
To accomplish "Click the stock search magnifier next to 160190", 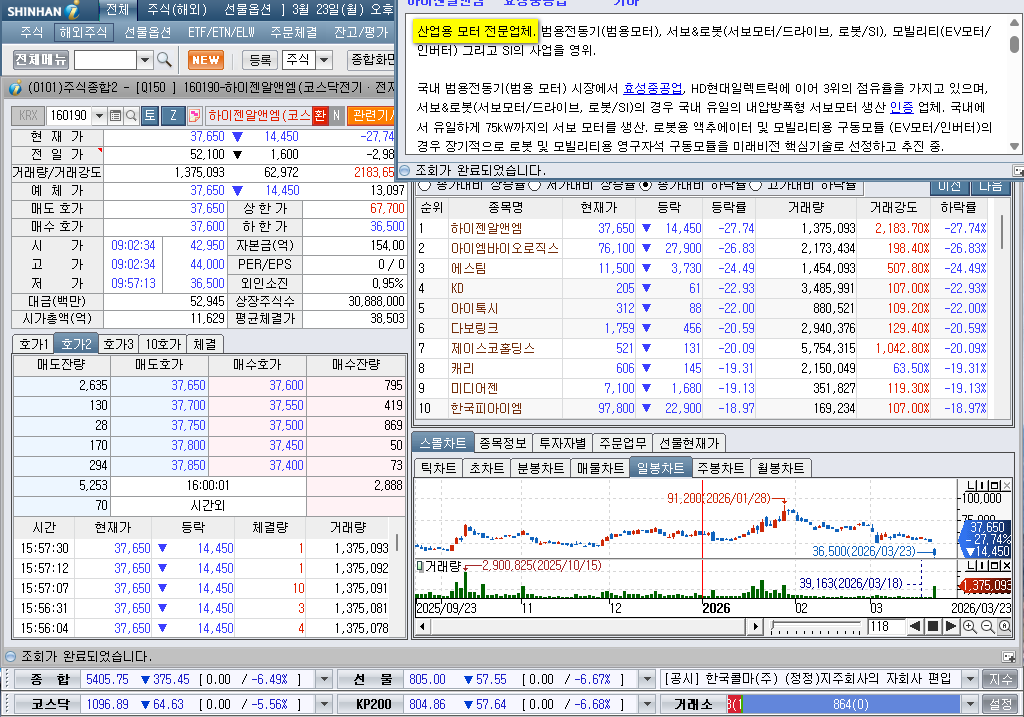I will (x=131, y=116).
